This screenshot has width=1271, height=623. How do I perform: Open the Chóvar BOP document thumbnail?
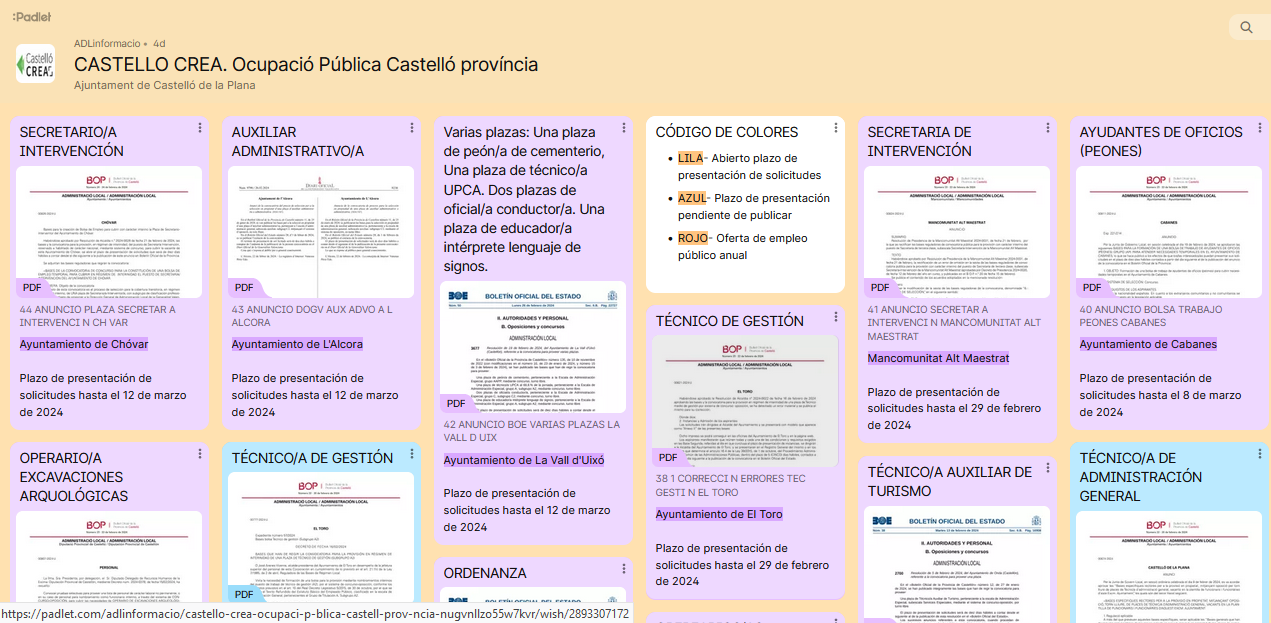click(x=109, y=232)
